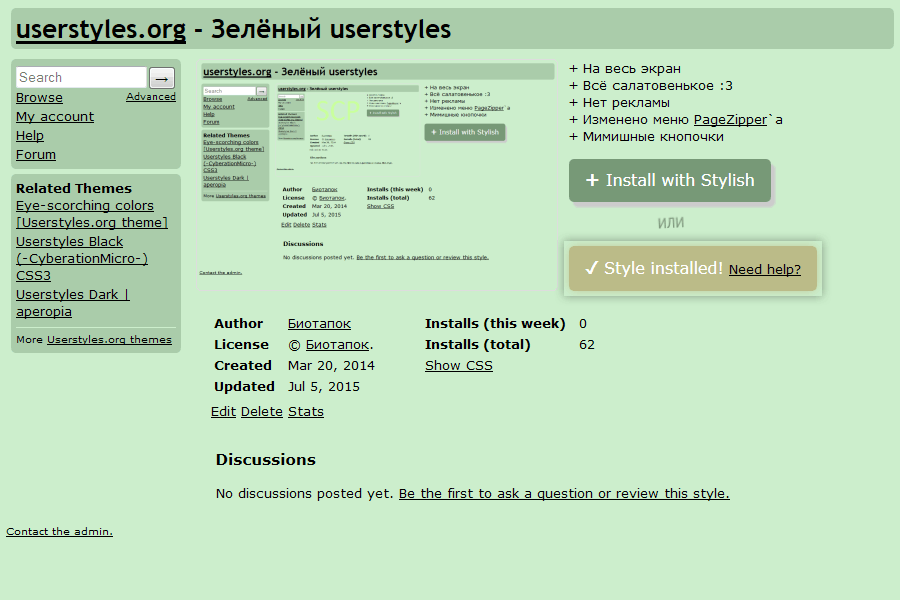Be the first to review link

[564, 494]
